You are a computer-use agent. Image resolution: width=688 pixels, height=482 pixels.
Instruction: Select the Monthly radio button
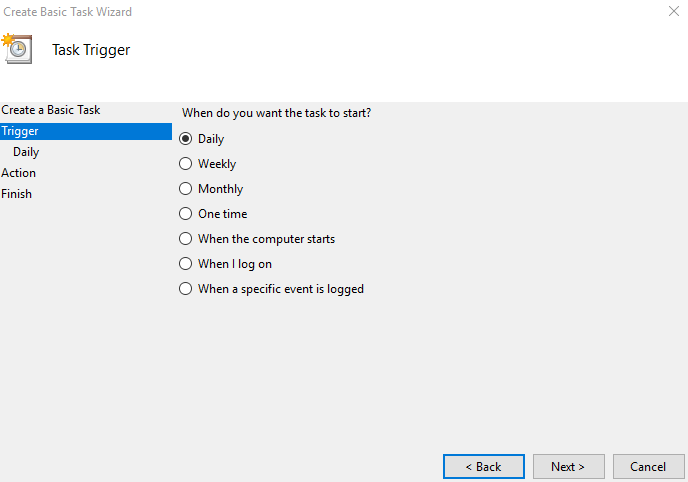pos(186,189)
